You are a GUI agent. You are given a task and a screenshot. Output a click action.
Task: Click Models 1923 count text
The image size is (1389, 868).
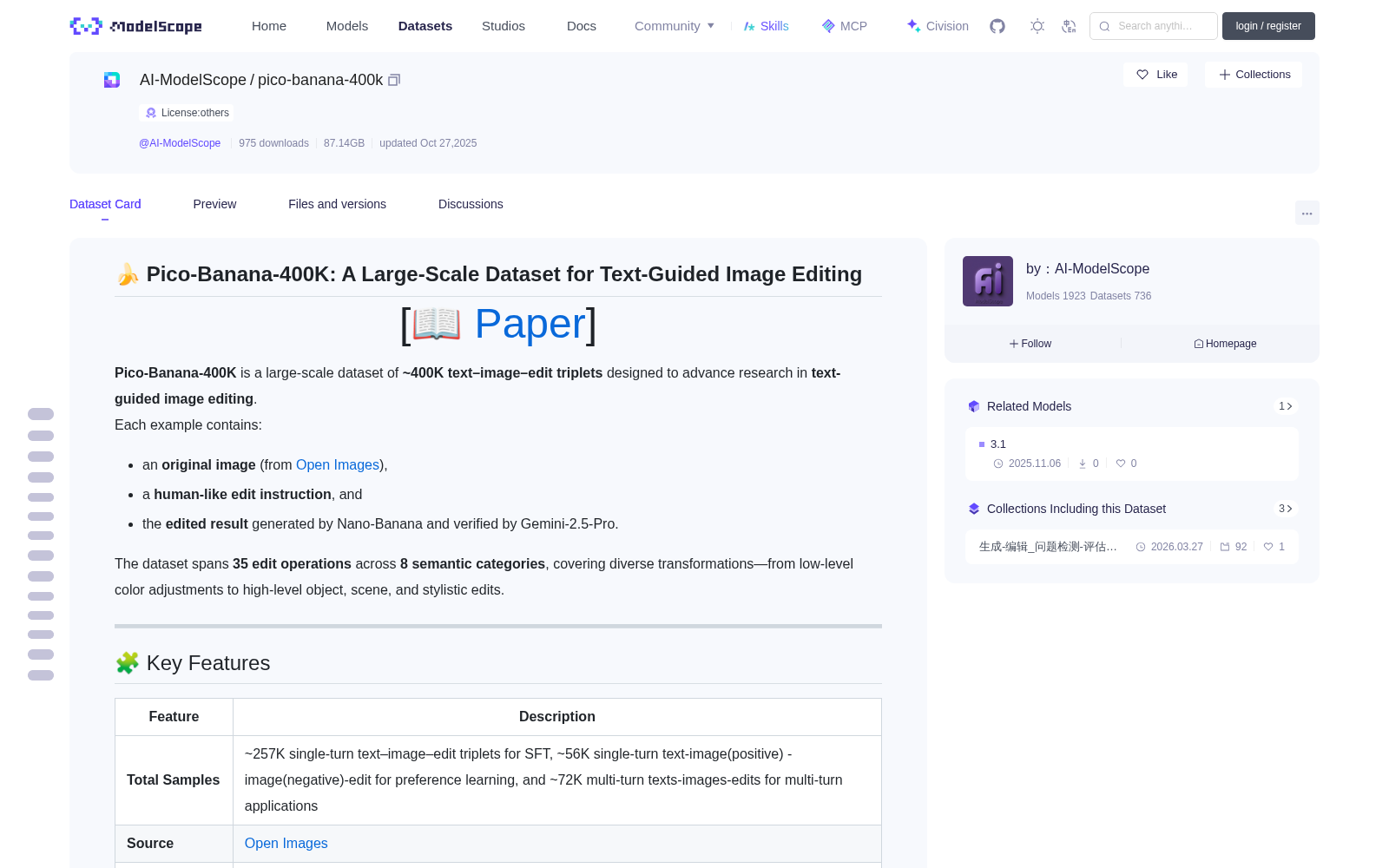click(x=1056, y=296)
